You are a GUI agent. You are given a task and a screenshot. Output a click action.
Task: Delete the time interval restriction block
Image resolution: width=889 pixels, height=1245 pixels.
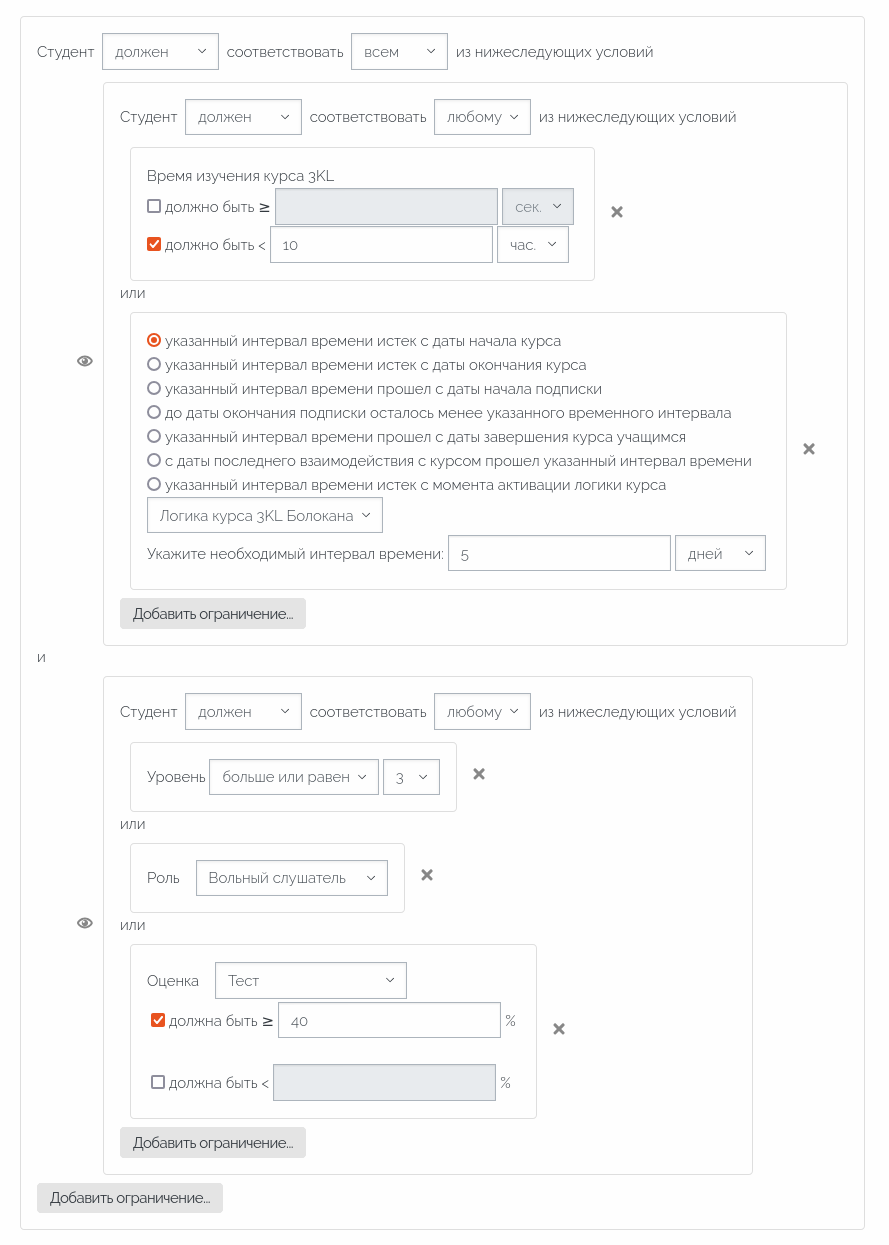pos(809,449)
